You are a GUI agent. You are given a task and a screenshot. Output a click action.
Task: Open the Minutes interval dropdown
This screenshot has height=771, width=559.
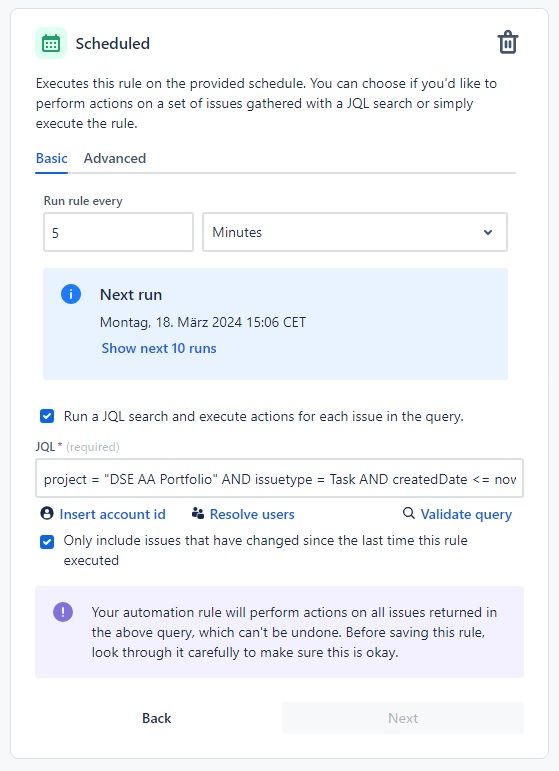point(354,232)
